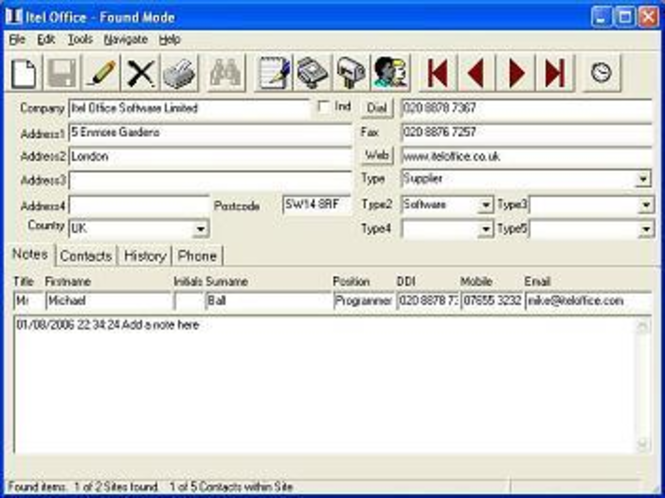665x498 pixels.
Task: Click the website address field
Action: 526,157
